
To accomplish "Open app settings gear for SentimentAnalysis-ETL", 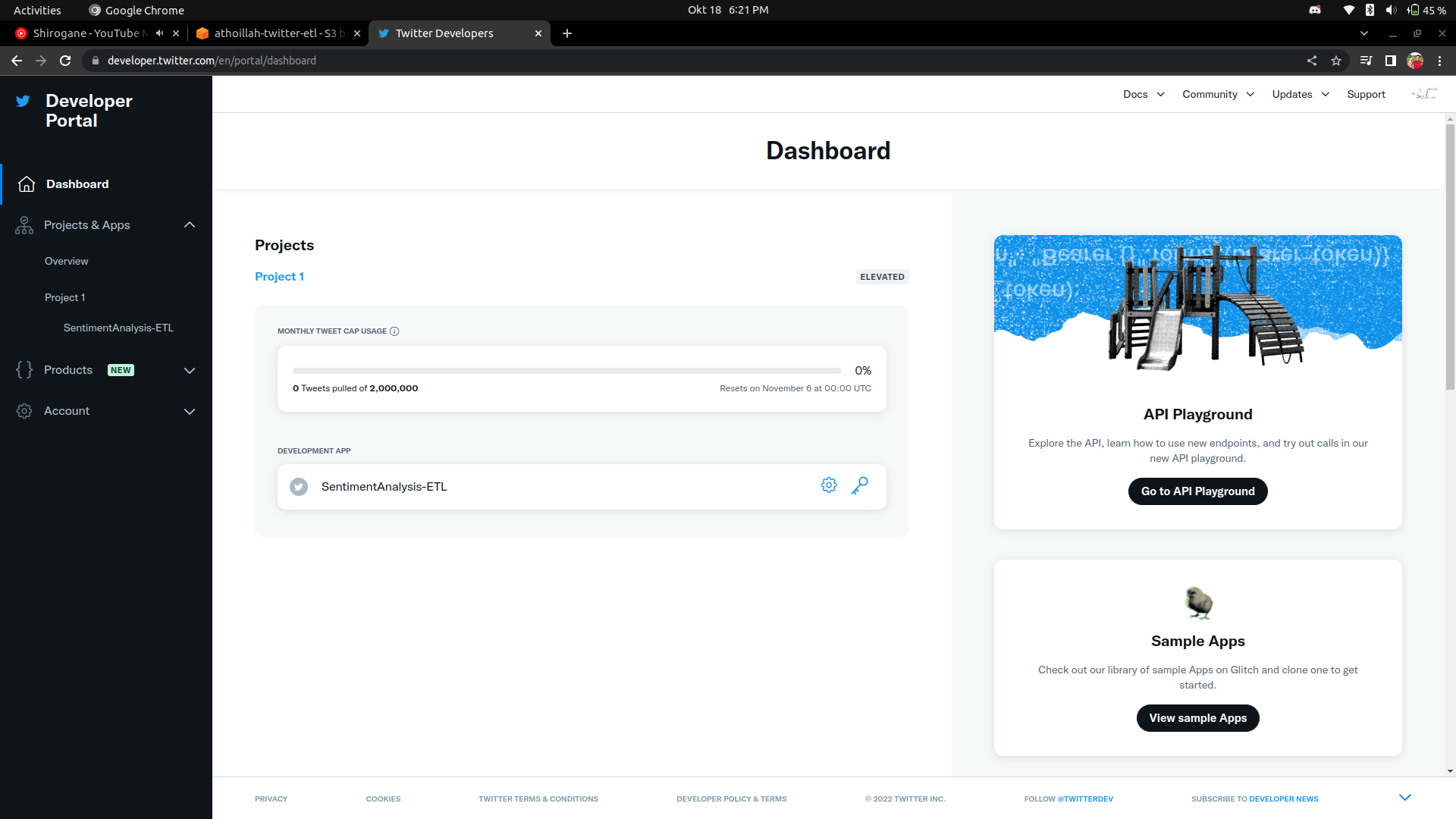I will 829,485.
